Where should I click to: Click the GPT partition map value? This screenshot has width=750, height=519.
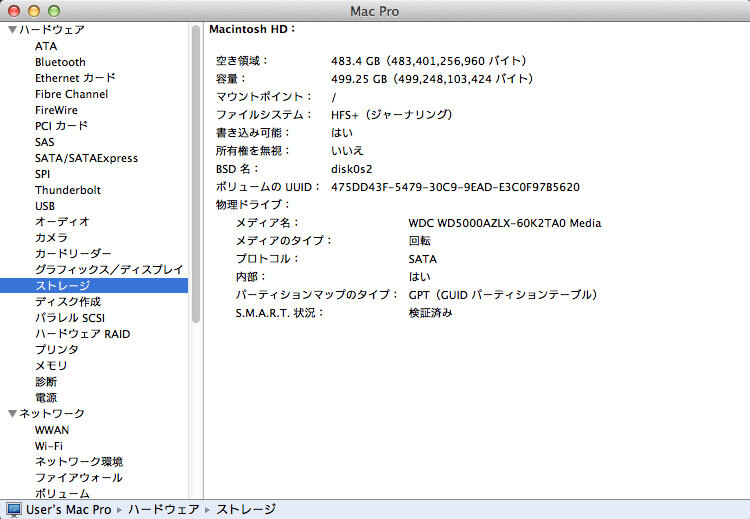[503, 295]
